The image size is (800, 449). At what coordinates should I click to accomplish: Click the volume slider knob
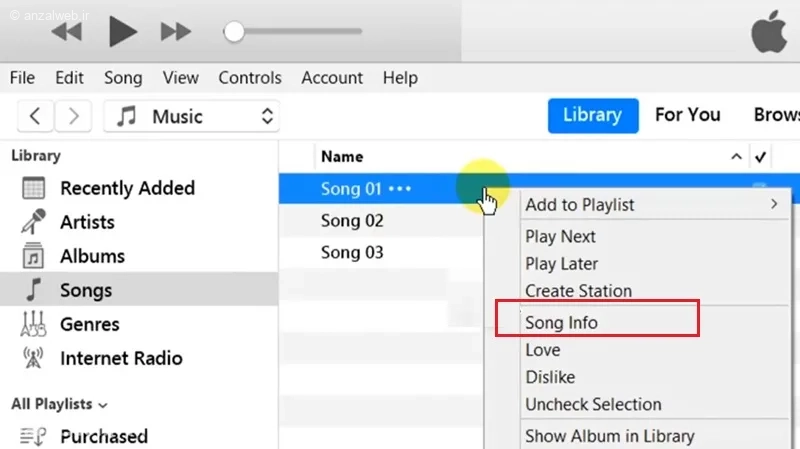234,32
